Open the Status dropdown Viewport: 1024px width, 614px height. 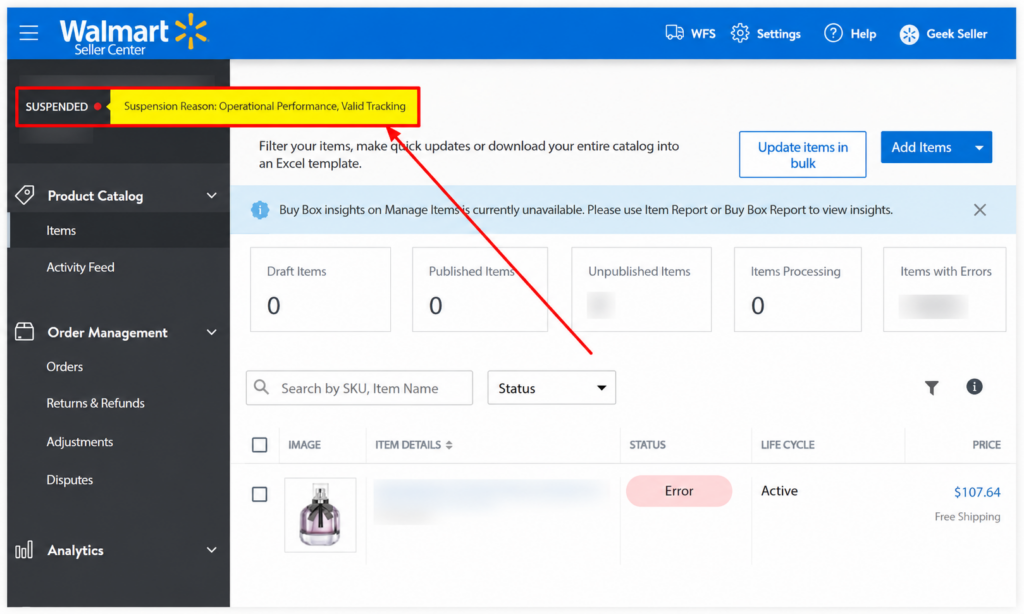(x=551, y=388)
